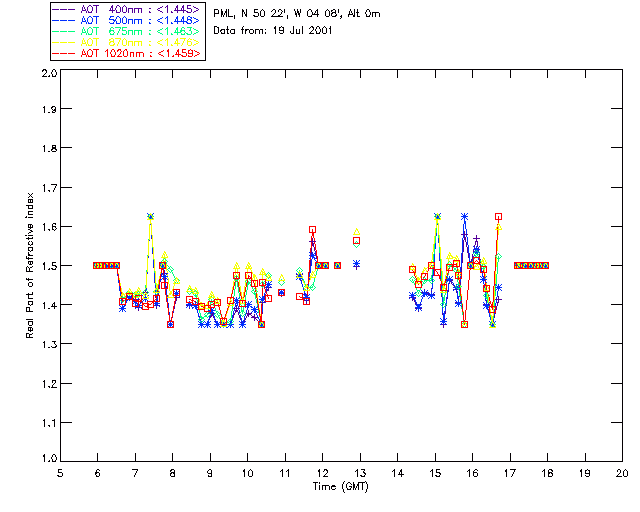
Task: Click the y-axis tick label 1.3
Action: [x=49, y=344]
